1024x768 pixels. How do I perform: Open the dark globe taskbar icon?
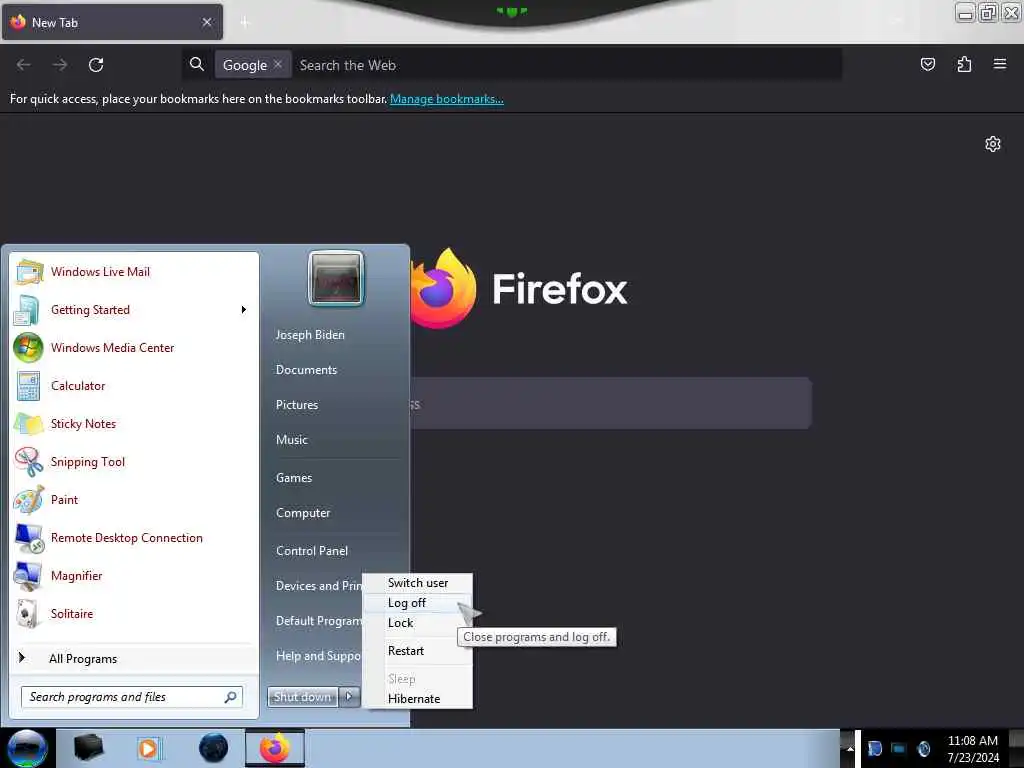point(213,748)
